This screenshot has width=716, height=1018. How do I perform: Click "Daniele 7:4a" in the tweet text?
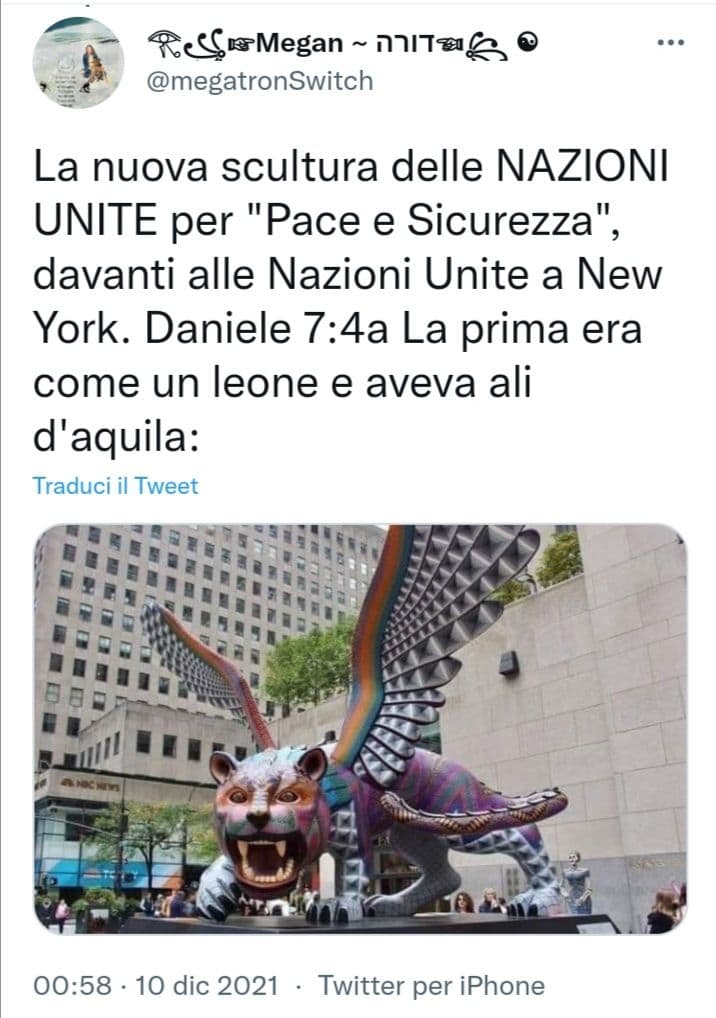tap(266, 329)
